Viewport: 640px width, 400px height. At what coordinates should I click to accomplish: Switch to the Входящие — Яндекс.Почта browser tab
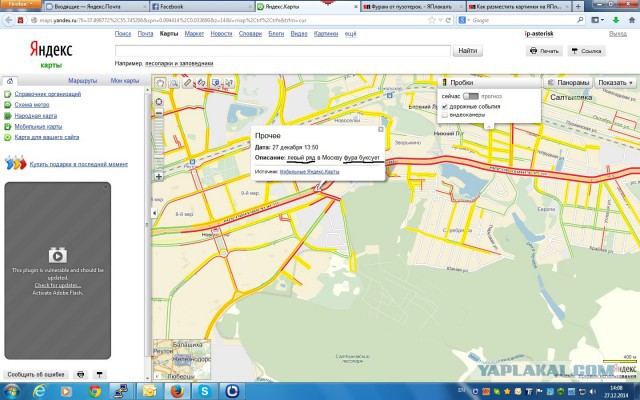[x=96, y=7]
